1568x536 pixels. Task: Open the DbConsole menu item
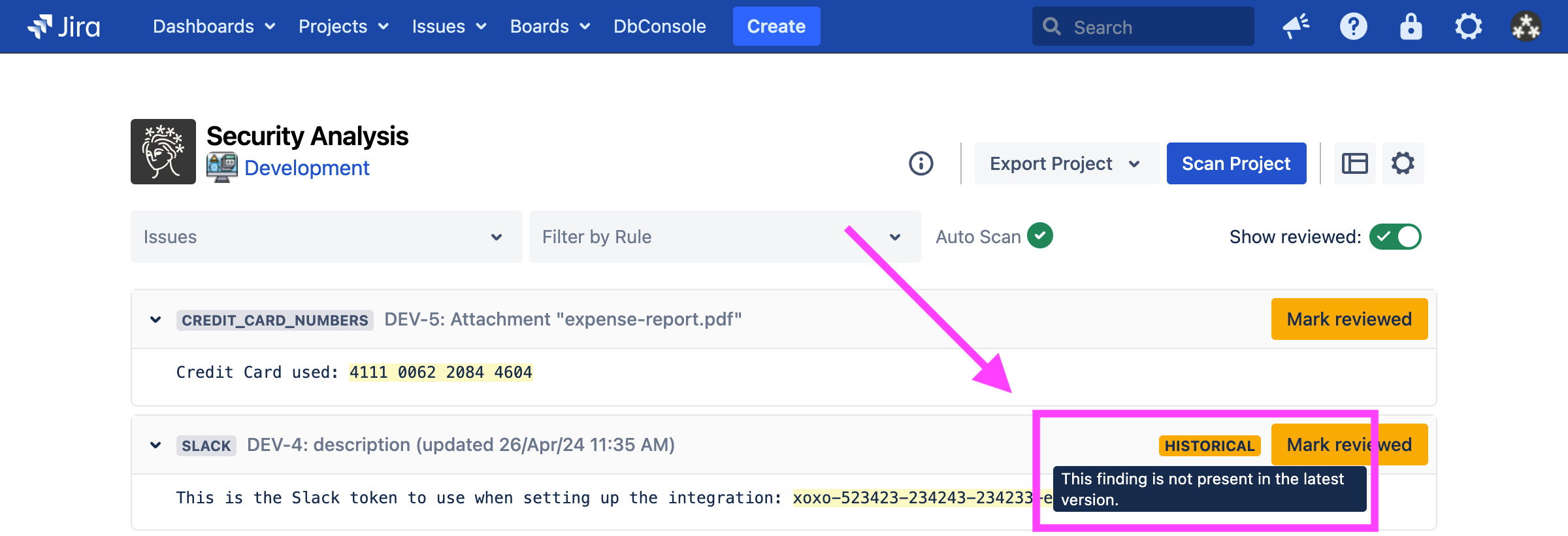click(659, 27)
